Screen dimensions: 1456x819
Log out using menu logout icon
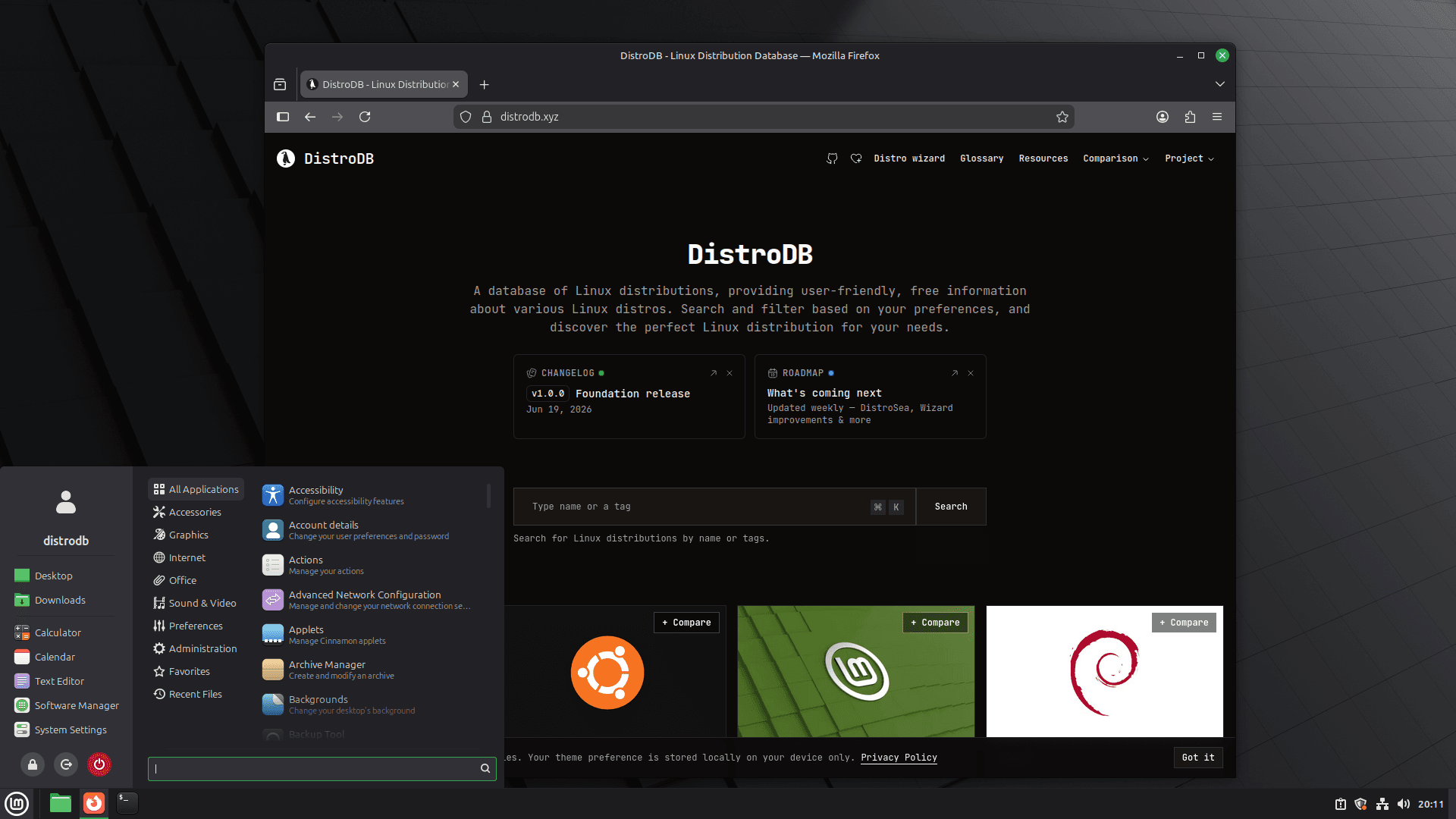(x=66, y=764)
